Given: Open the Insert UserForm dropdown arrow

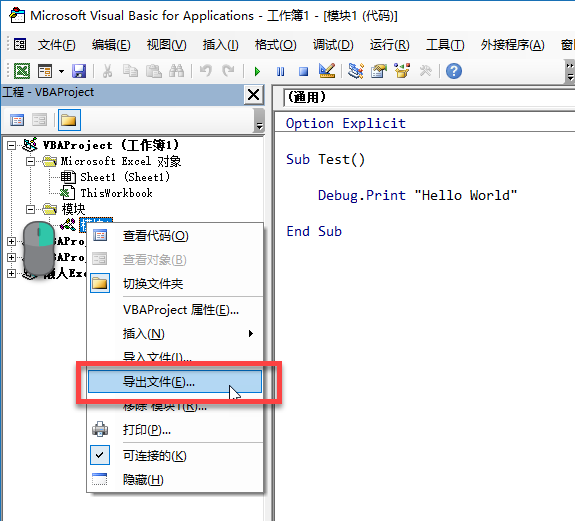Looking at the screenshot, I should point(61,71).
